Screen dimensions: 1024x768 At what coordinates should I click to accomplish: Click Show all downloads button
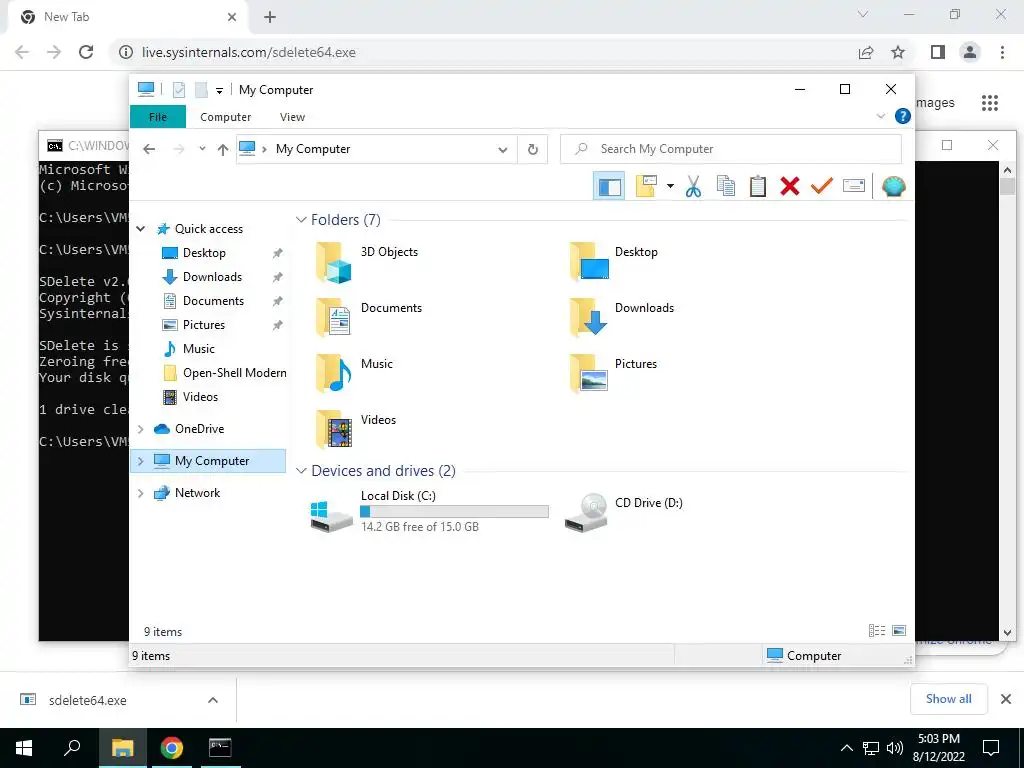coord(948,699)
